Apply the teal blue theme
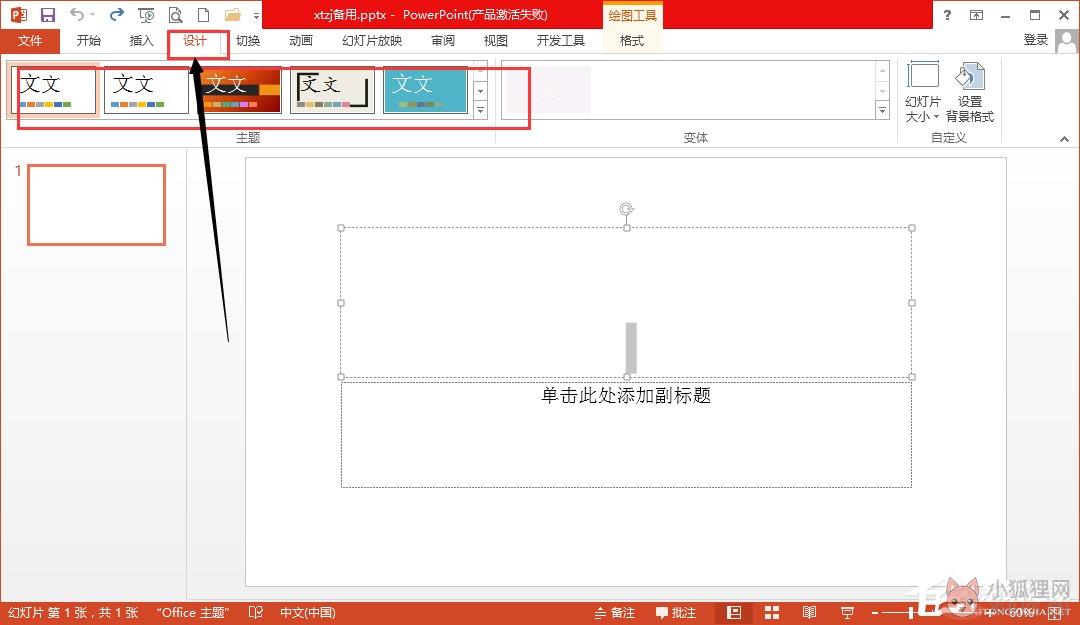The height and width of the screenshot is (625, 1080). coord(425,90)
